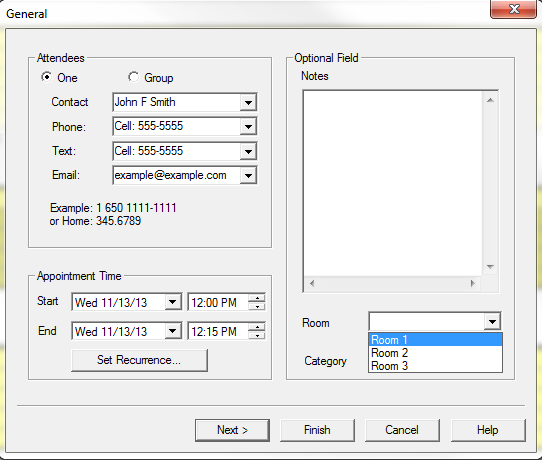
Task: Go to the Next page
Action: coord(232,430)
